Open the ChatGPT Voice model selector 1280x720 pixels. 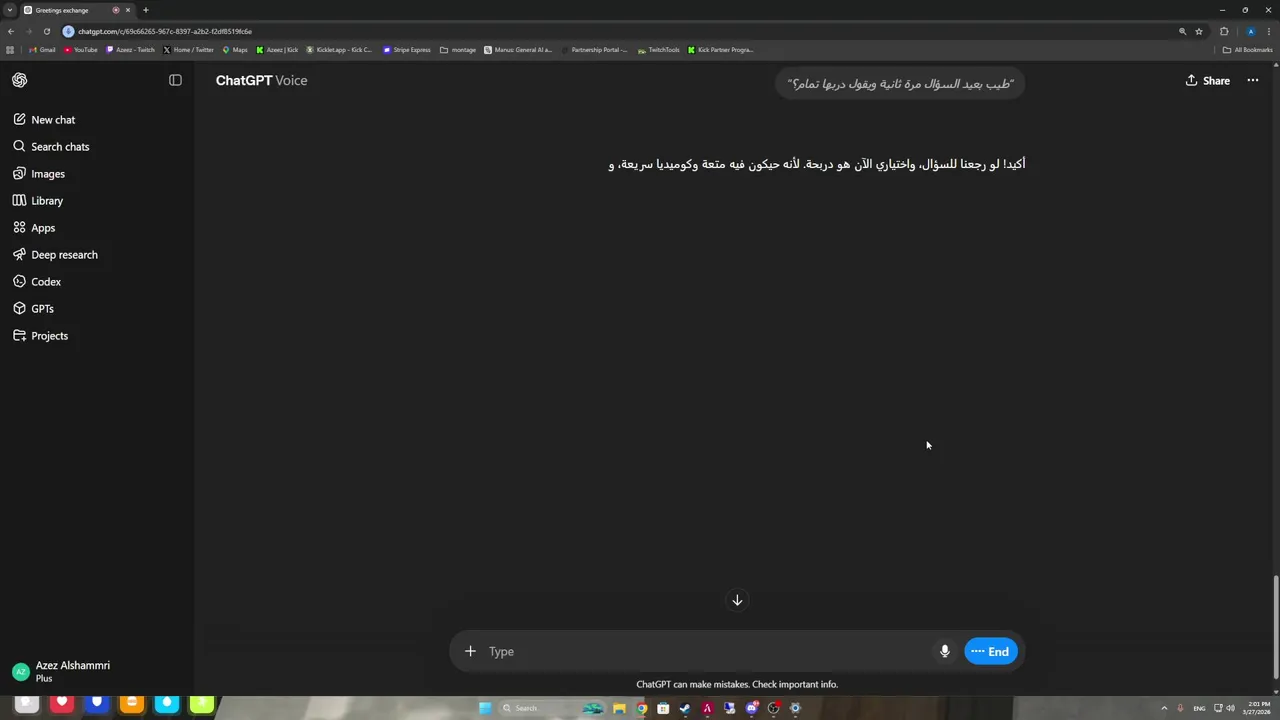[x=261, y=80]
